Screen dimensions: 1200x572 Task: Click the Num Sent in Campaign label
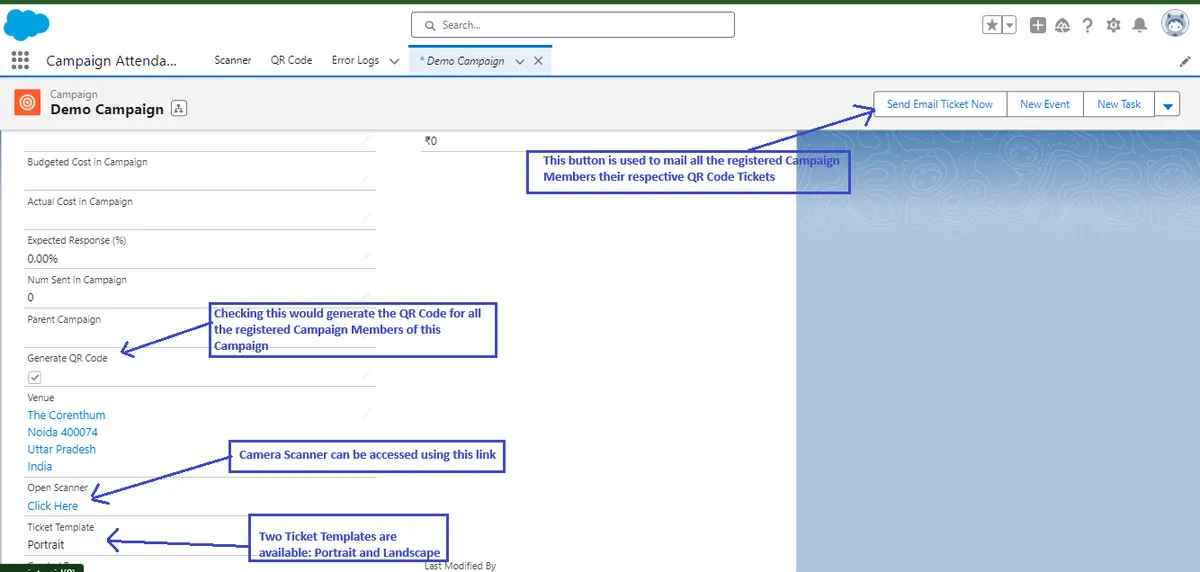click(x=77, y=280)
